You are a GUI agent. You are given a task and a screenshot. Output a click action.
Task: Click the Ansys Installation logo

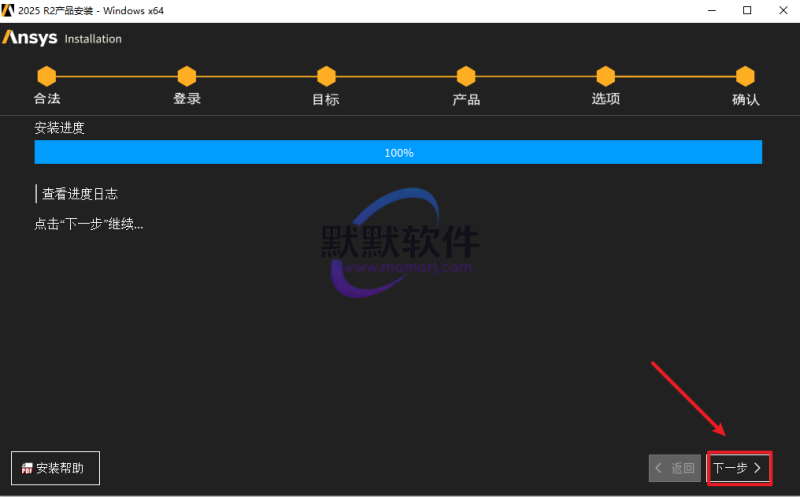pyautogui.click(x=62, y=38)
